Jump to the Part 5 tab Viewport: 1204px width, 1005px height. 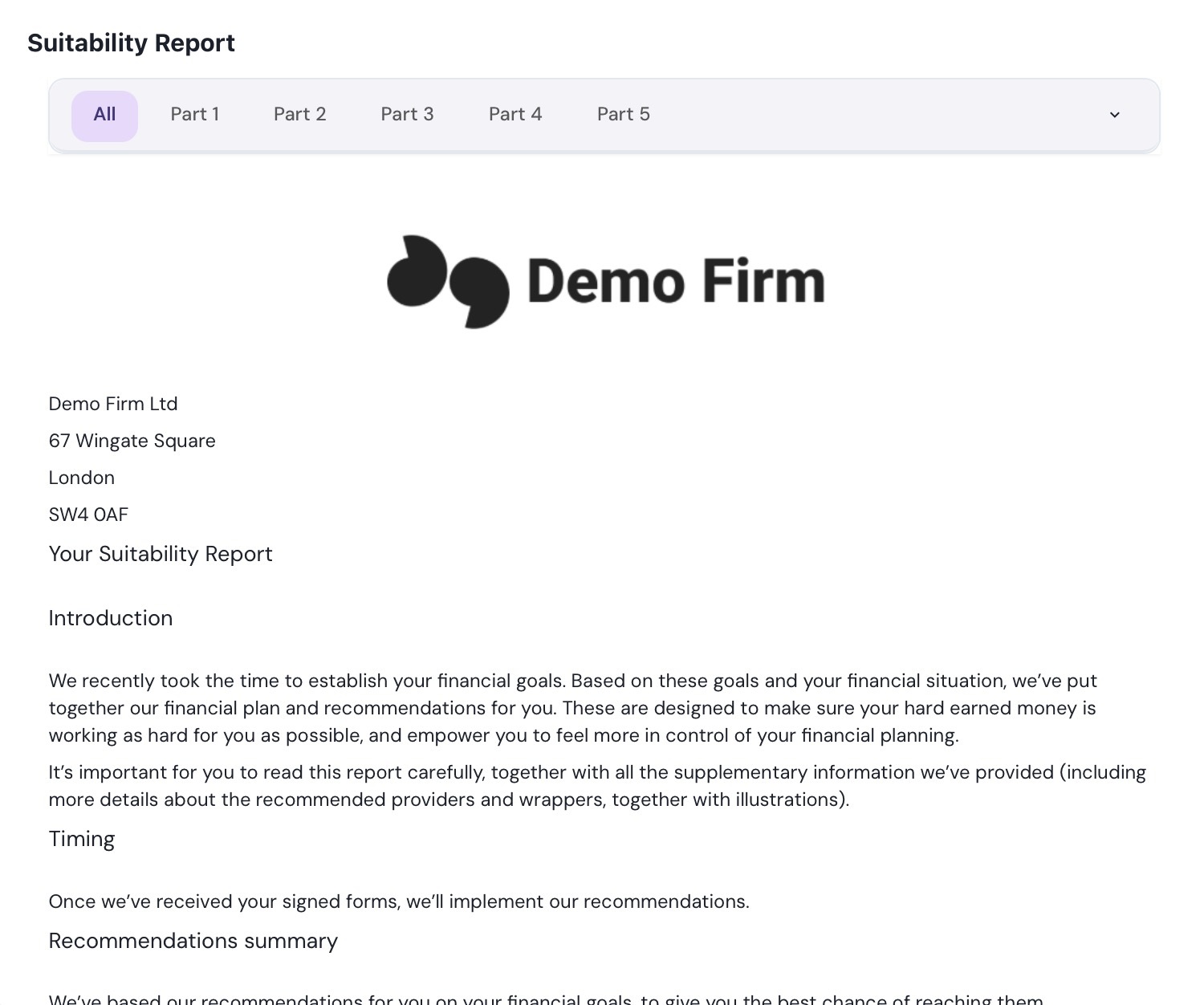pos(623,115)
